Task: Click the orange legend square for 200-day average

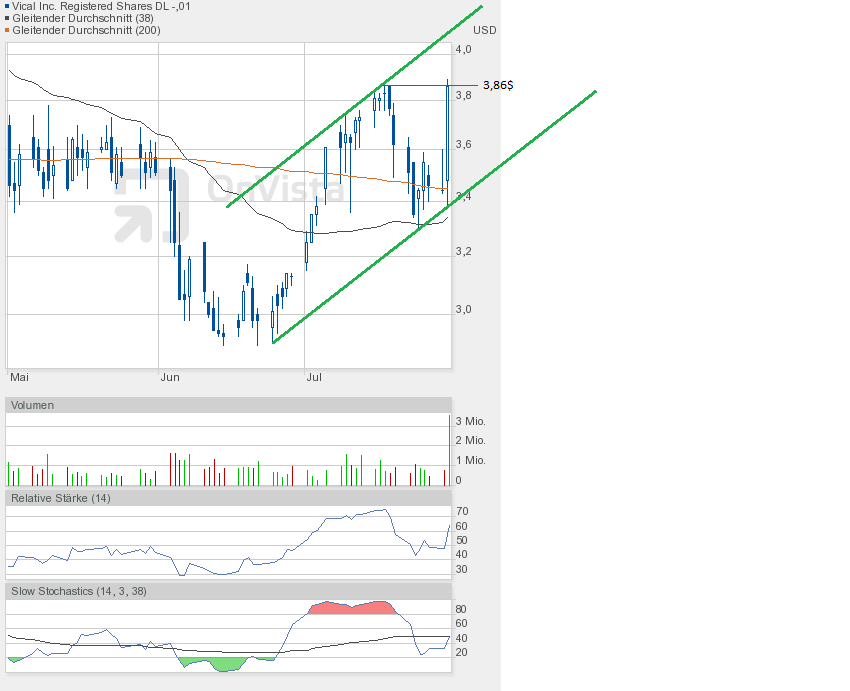Action: click(7, 30)
